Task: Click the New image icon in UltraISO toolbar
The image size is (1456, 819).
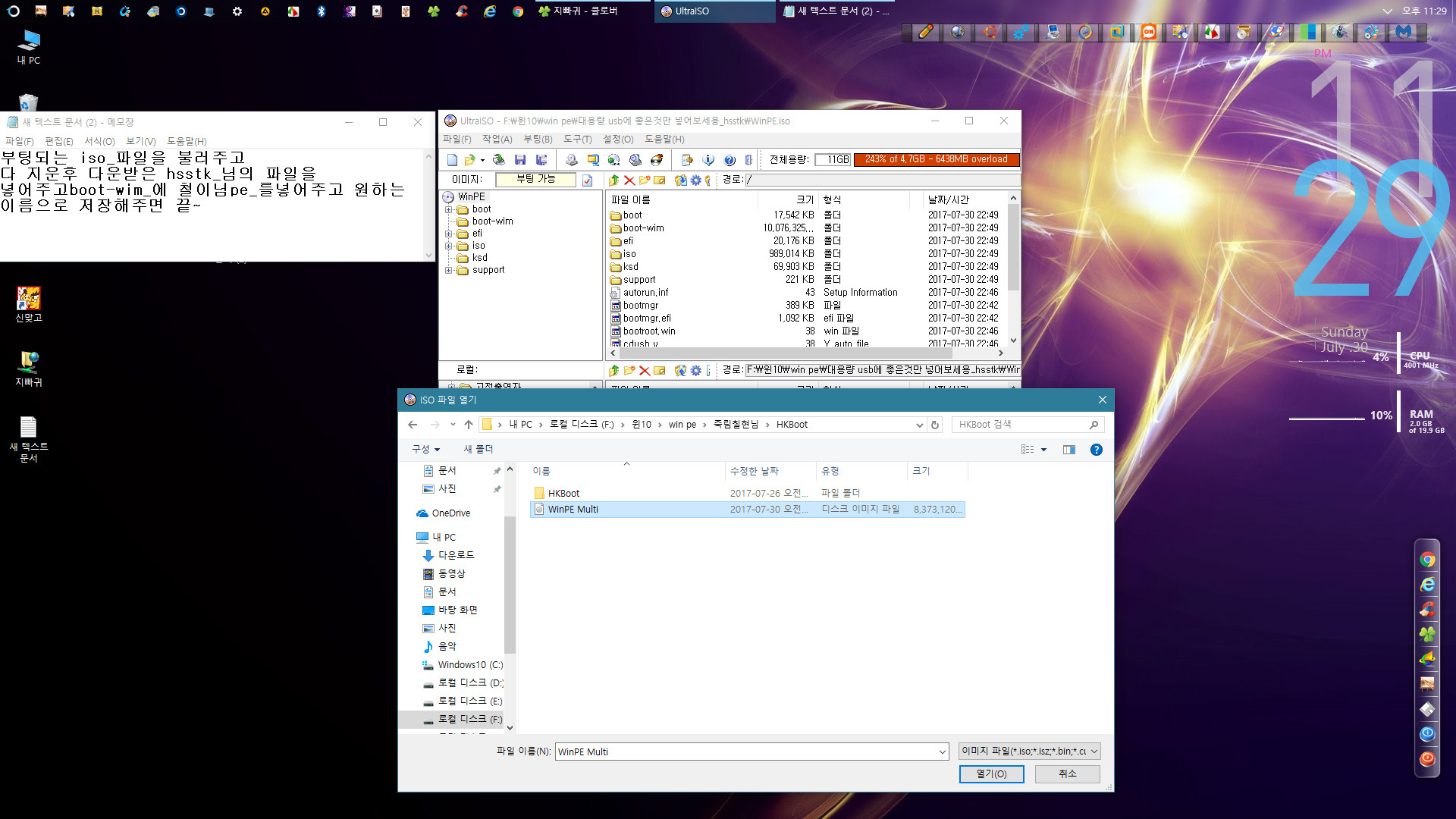Action: 452,160
